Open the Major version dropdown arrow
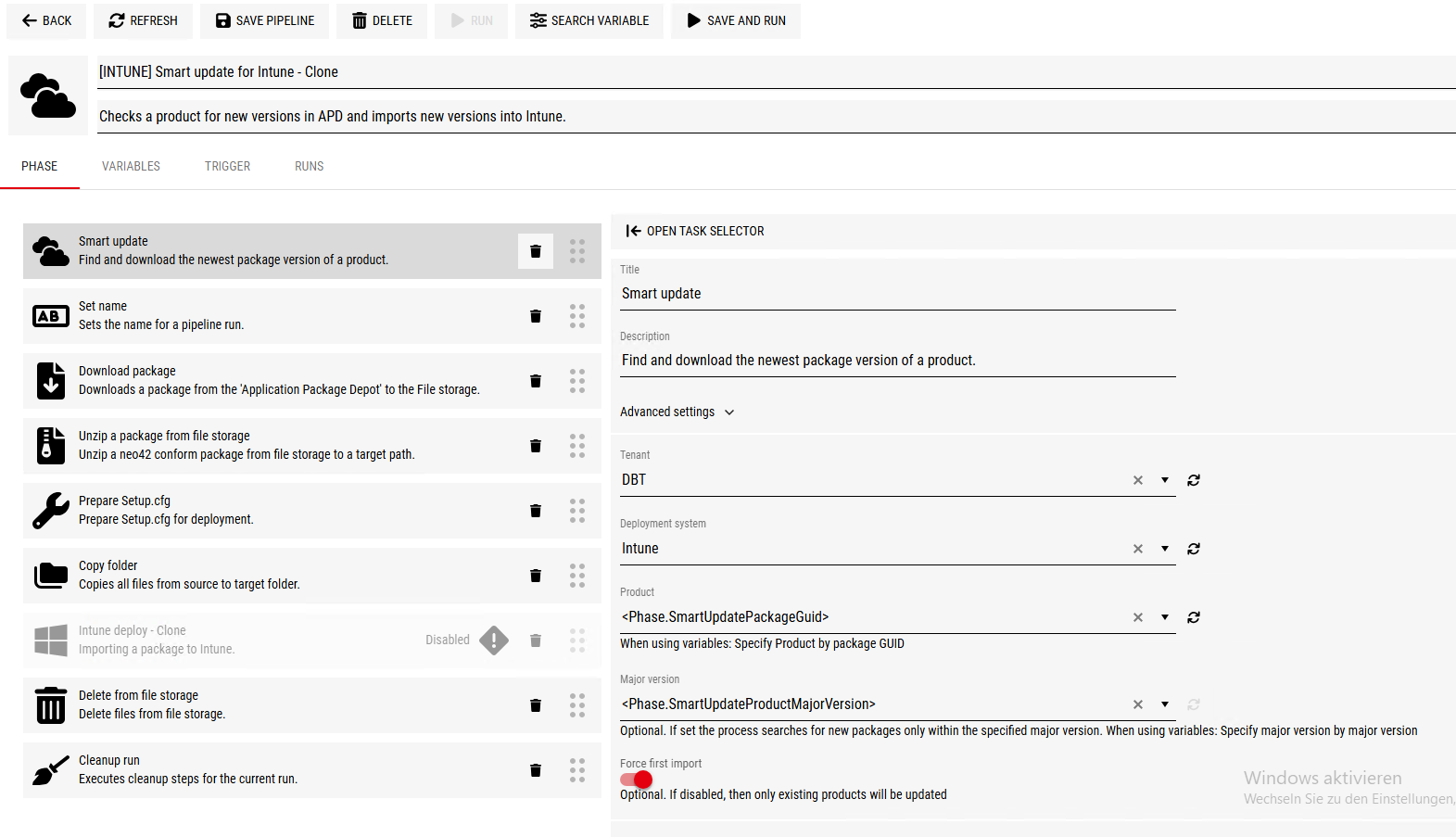The width and height of the screenshot is (1456, 837). pos(1165,704)
